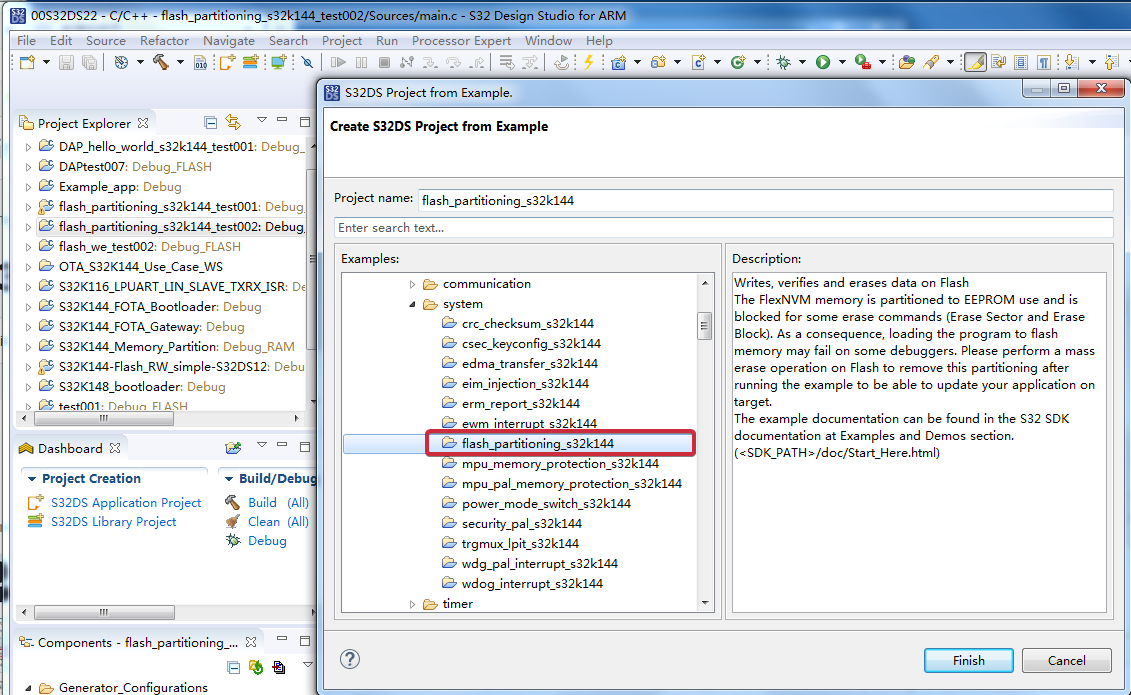Click the New S32DS Library Project toolbar icon
This screenshot has height=695, width=1131.
coord(250,62)
